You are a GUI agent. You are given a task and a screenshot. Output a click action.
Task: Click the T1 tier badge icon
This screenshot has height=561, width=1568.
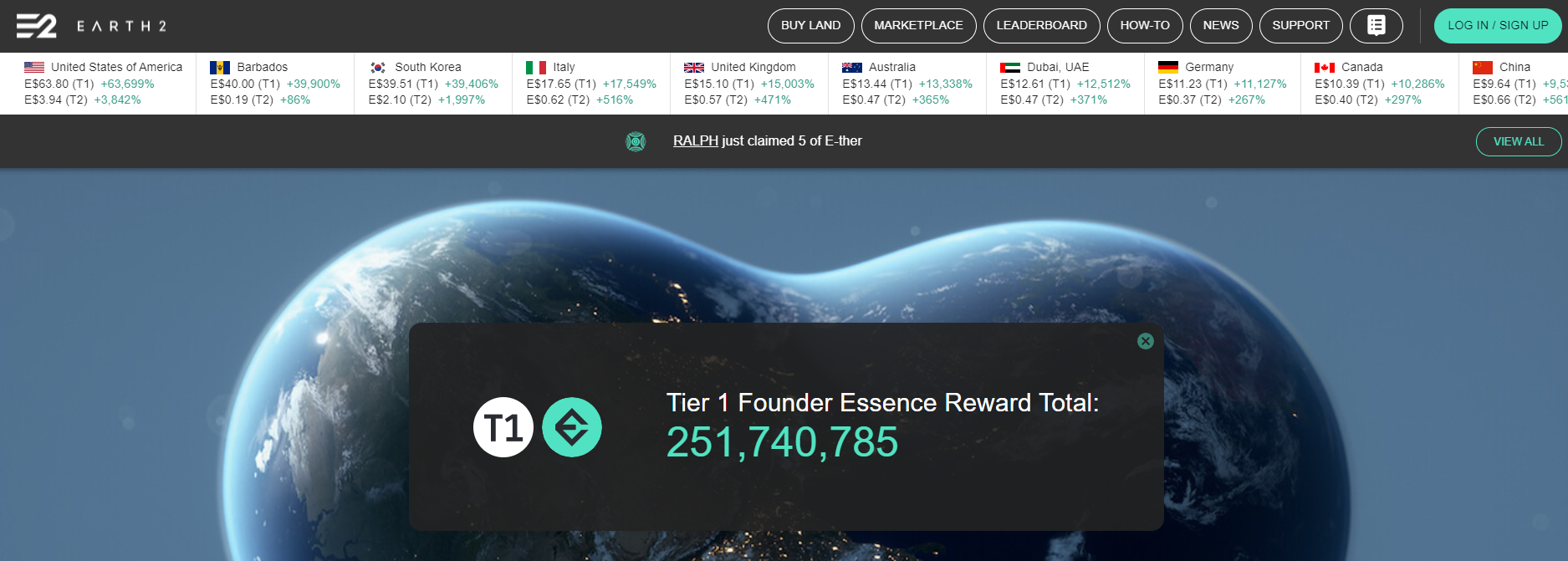(x=503, y=427)
